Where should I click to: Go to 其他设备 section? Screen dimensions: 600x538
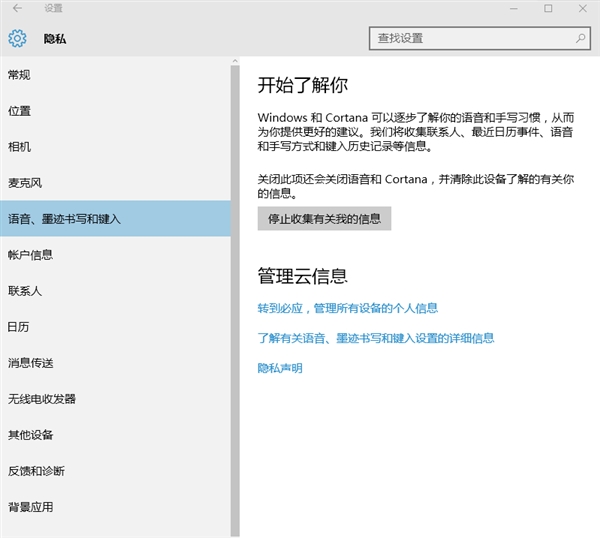tap(30, 435)
